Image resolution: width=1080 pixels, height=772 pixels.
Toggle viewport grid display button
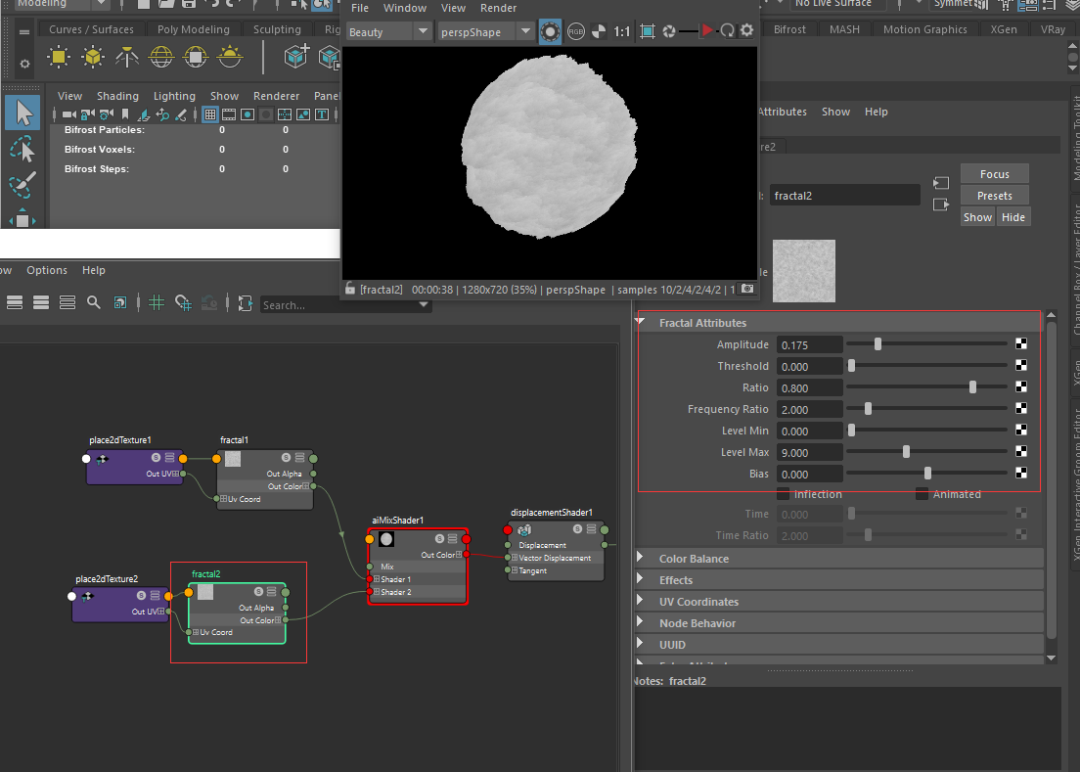pos(210,115)
